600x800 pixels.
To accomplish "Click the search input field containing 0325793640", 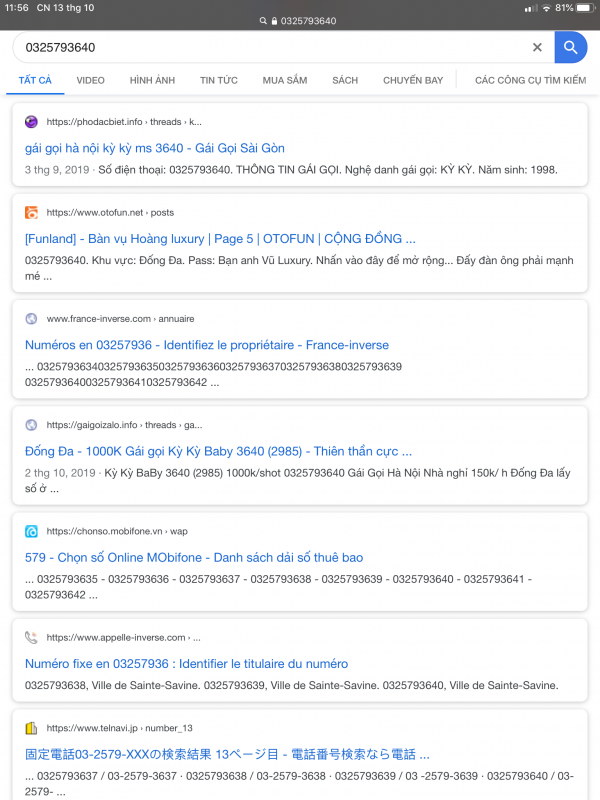I will pyautogui.click(x=270, y=47).
